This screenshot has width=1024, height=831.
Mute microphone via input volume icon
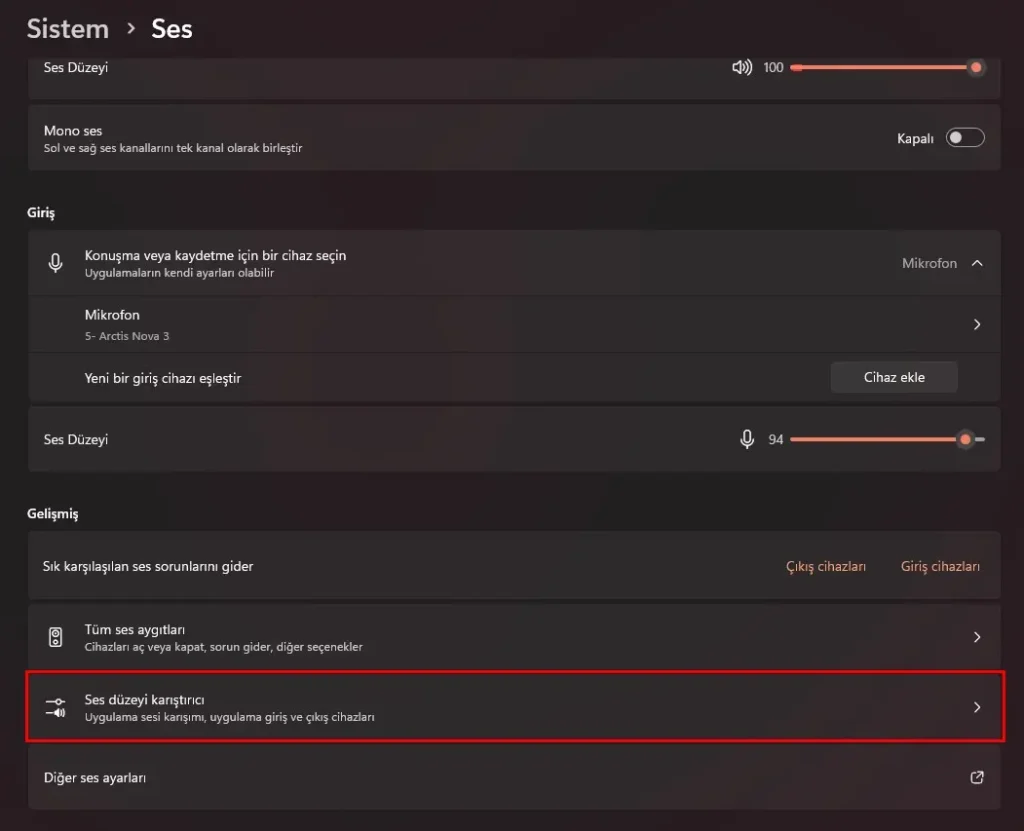point(746,439)
